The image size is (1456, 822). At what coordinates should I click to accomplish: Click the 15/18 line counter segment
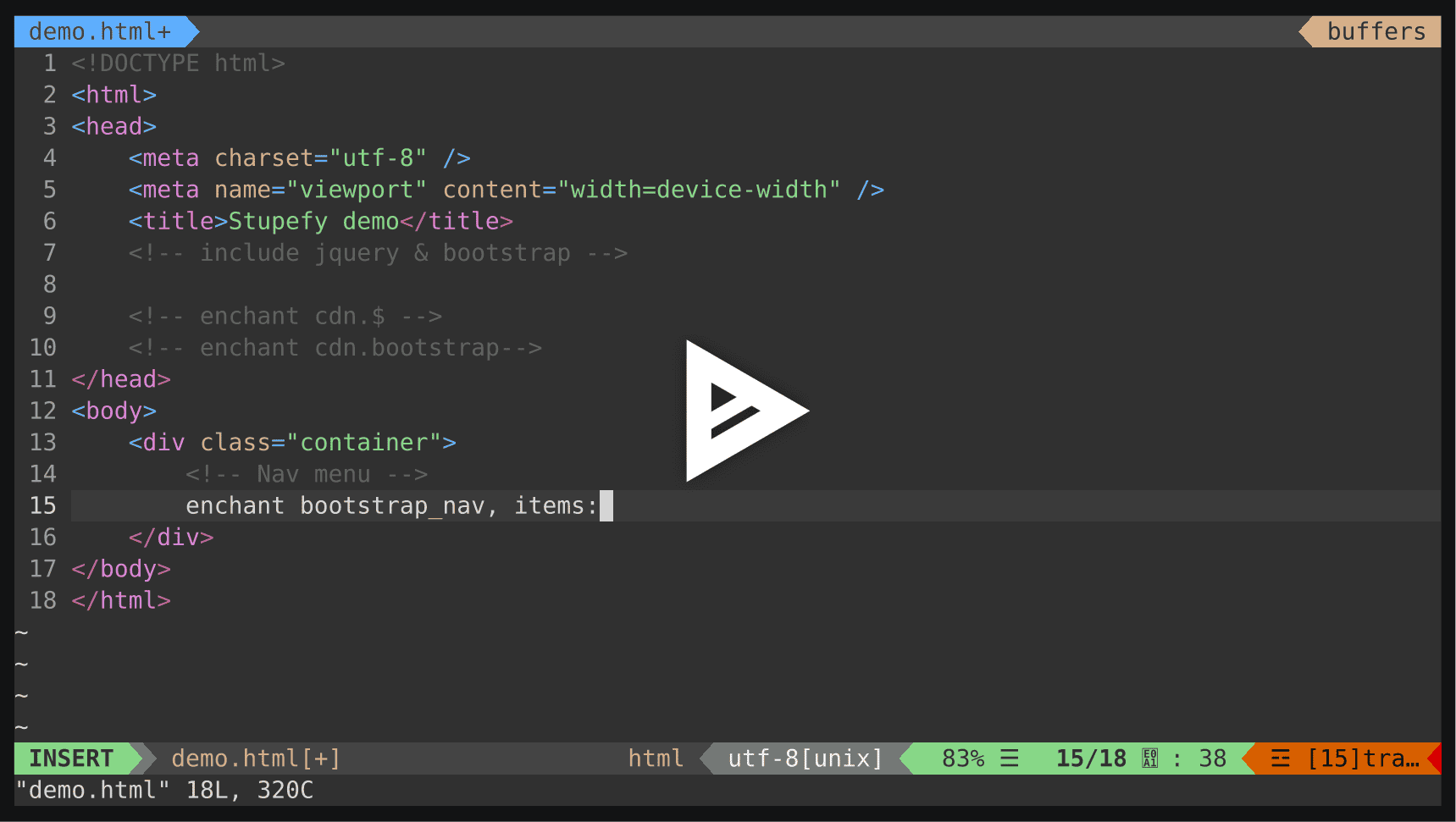pyautogui.click(x=1091, y=759)
